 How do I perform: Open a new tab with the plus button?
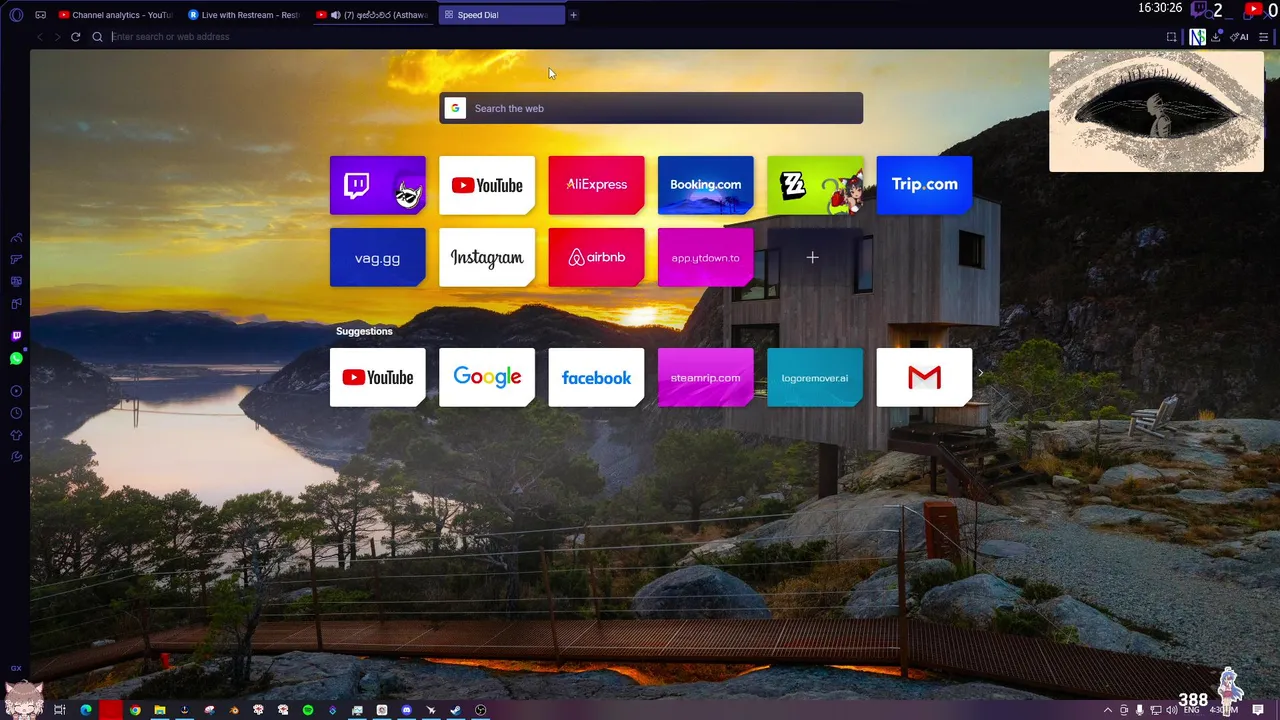(x=573, y=15)
